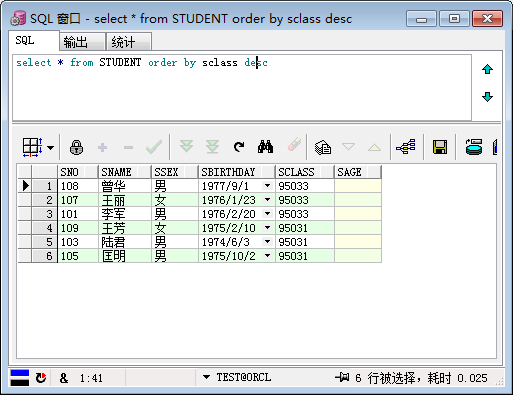Click the name cell 王丽
This screenshot has width=513, height=395.
click(x=125, y=200)
